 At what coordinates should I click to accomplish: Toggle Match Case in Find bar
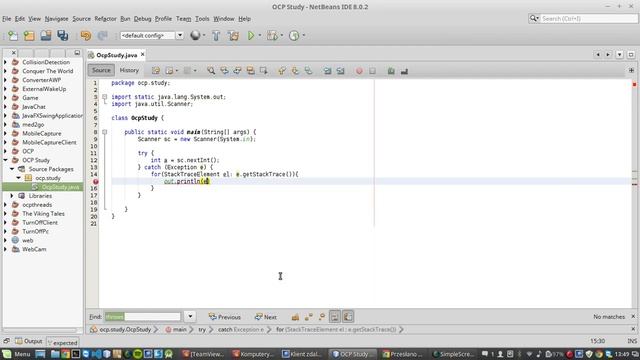point(295,317)
